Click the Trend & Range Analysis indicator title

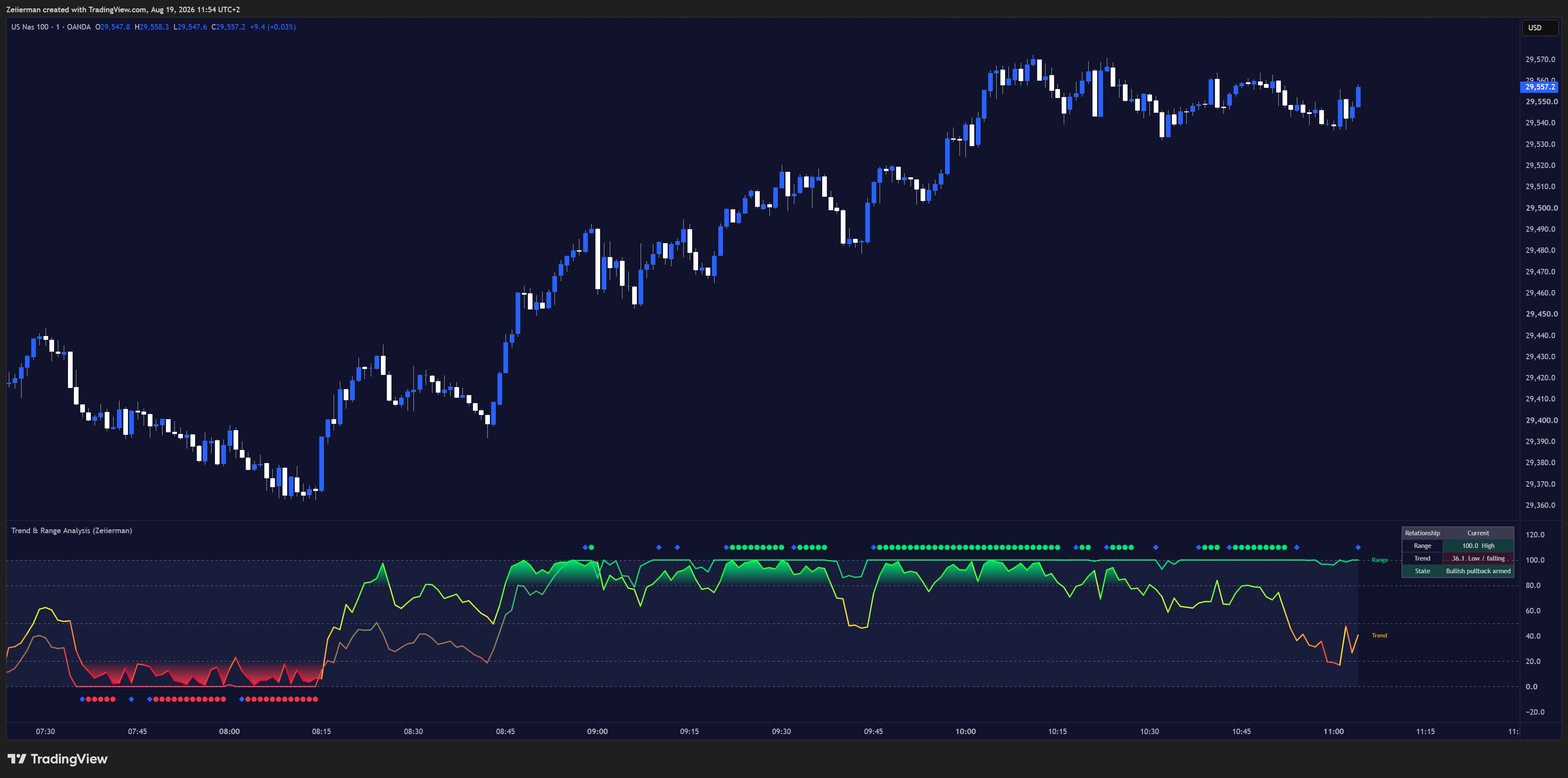point(71,531)
